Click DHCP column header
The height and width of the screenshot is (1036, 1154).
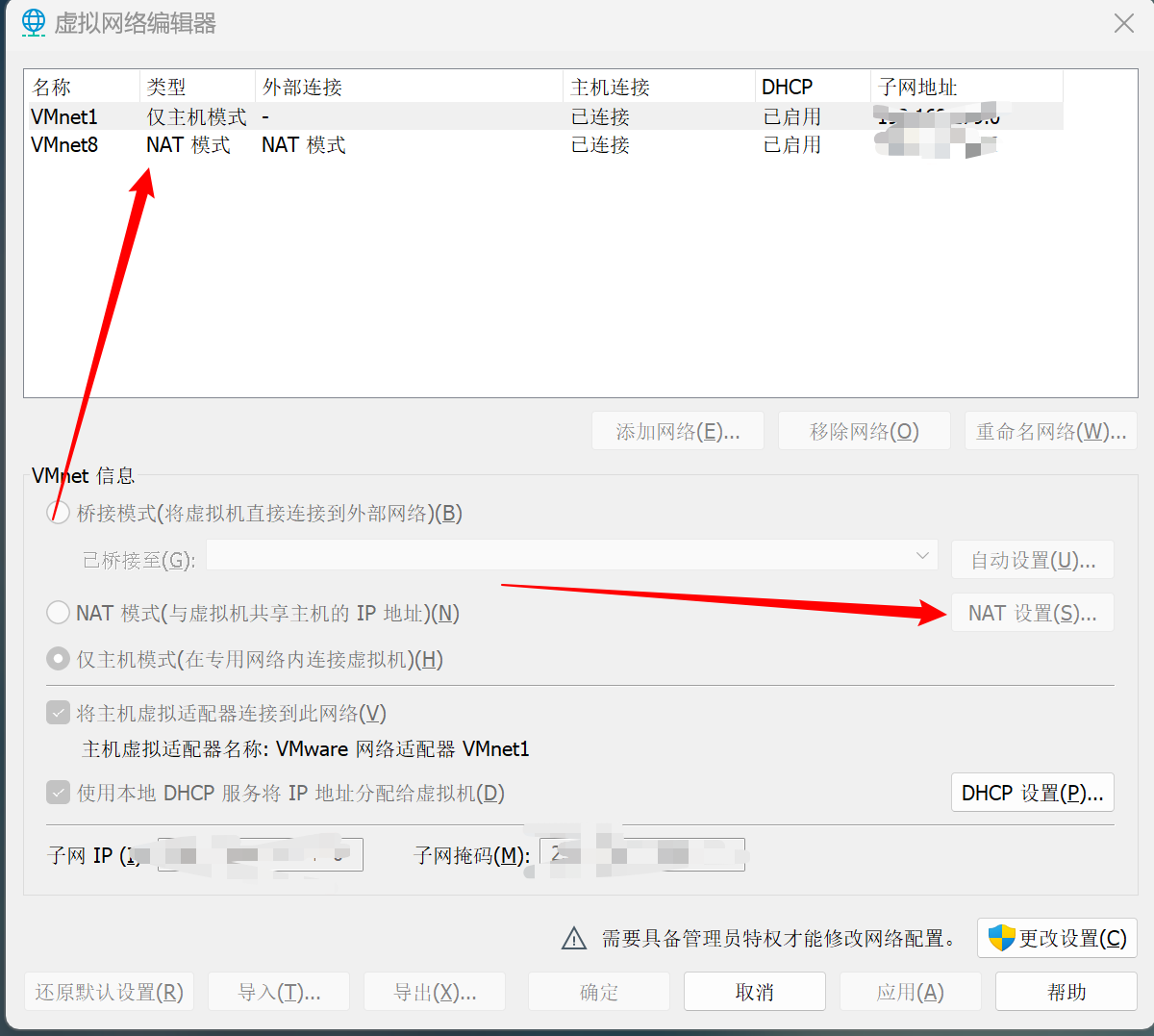pyautogui.click(x=813, y=87)
